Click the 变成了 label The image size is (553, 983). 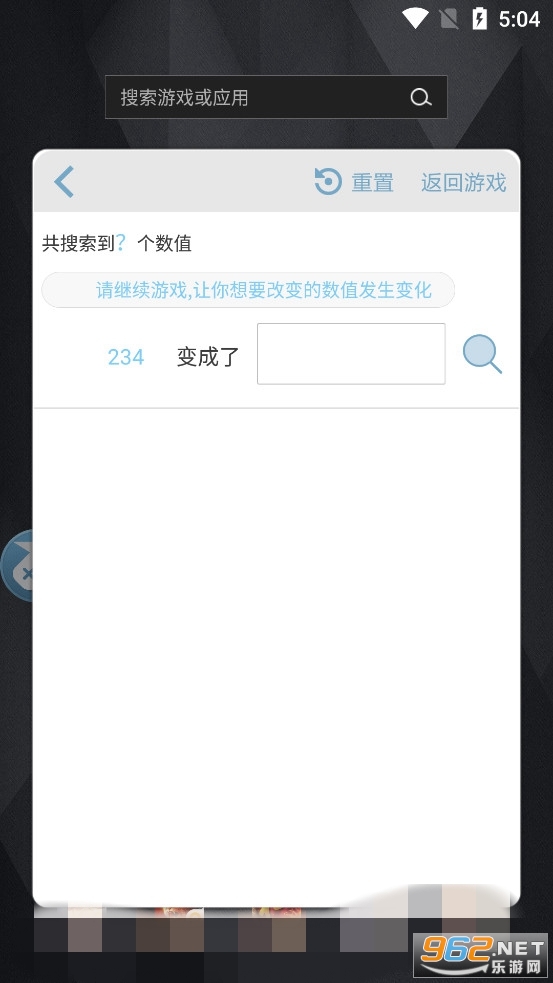pos(208,357)
